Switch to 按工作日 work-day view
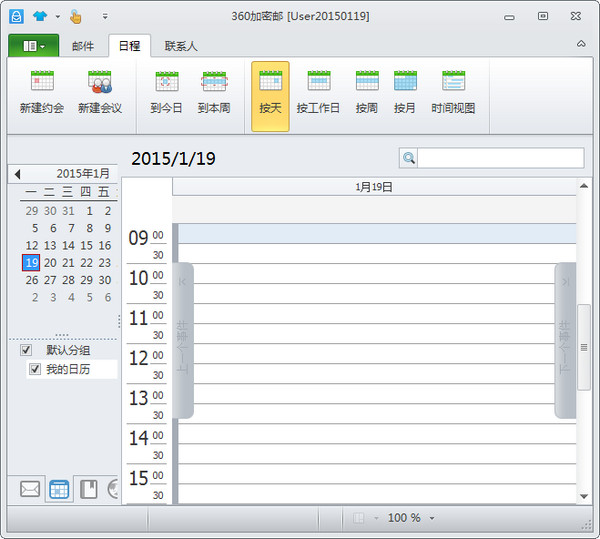 [318, 82]
